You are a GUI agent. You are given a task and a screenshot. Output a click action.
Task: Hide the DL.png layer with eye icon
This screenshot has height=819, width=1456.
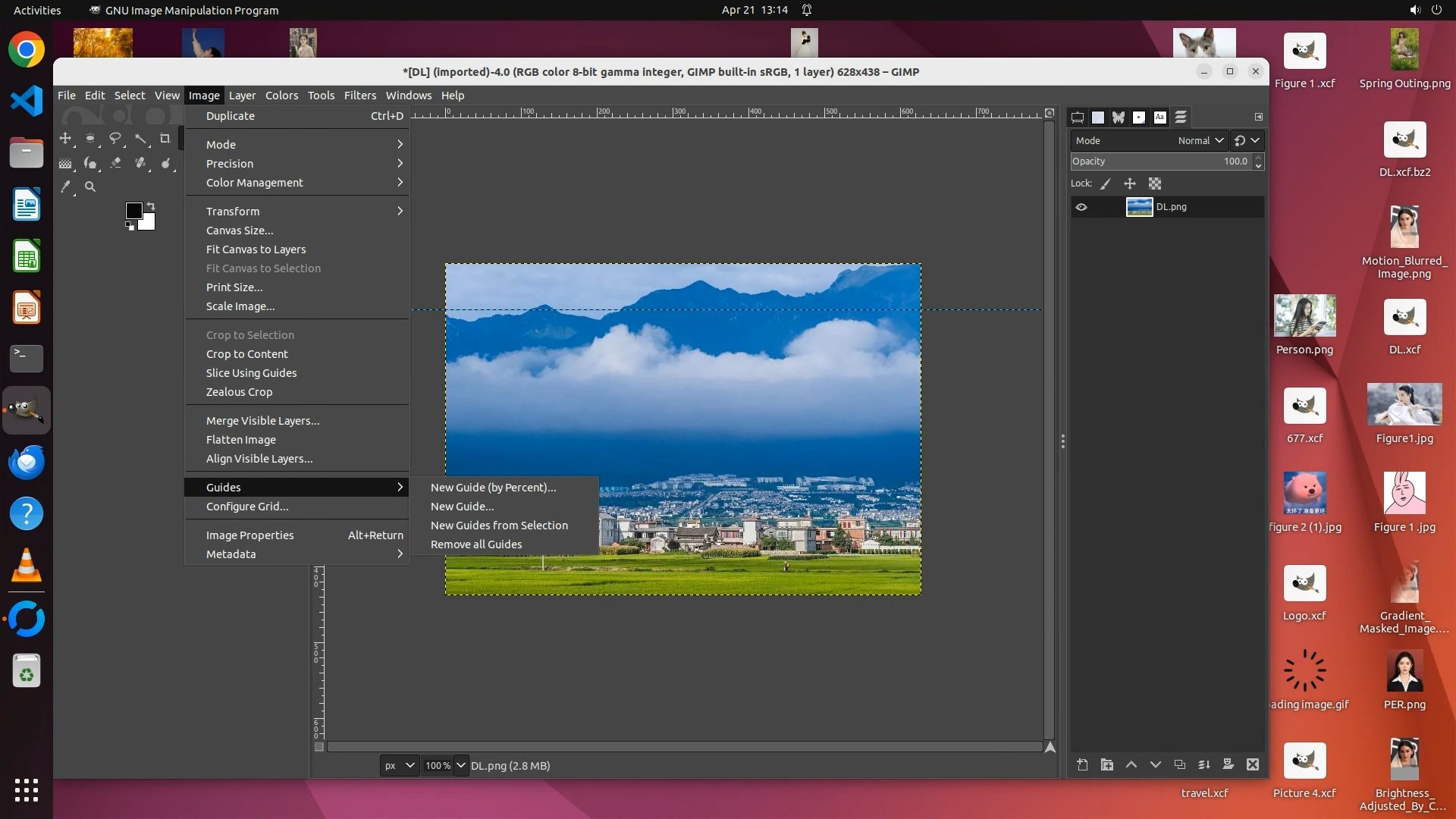1081,207
